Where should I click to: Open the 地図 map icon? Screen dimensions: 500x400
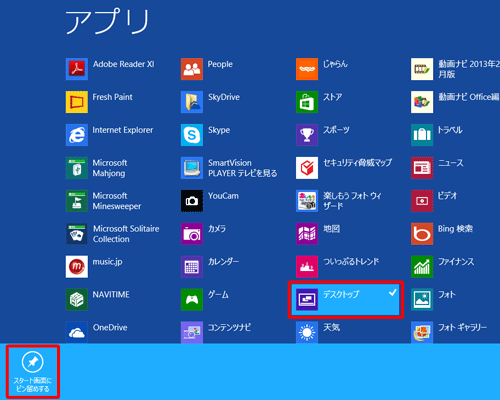click(x=307, y=234)
